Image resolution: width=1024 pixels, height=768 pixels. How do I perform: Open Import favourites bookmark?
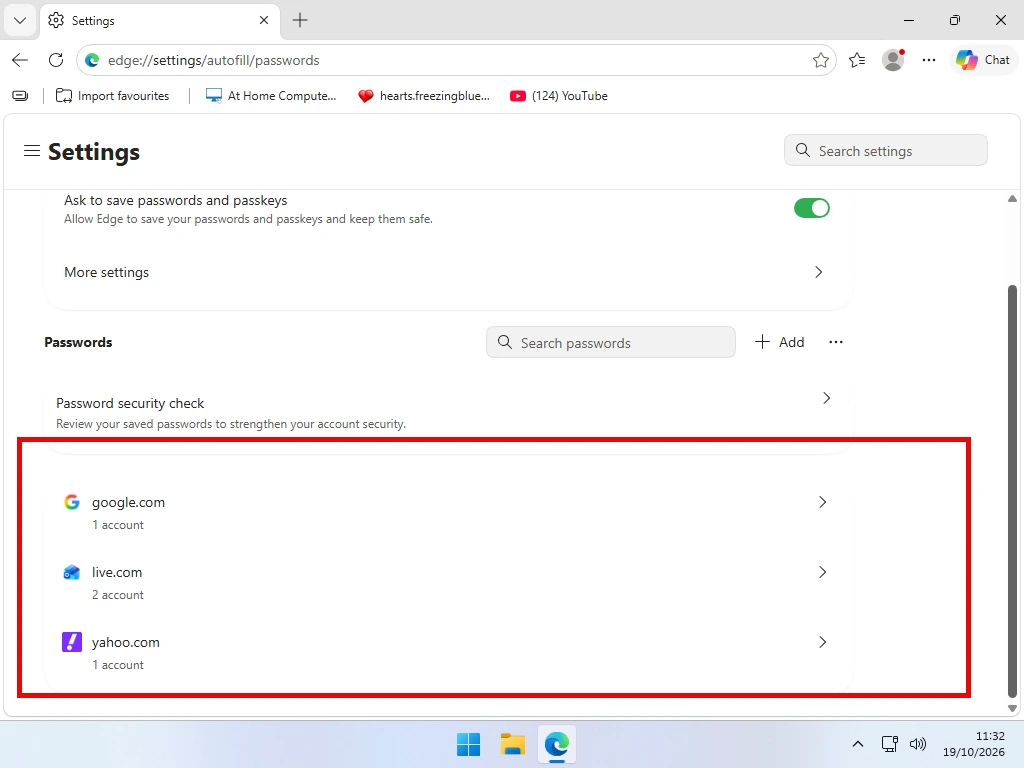tap(112, 96)
